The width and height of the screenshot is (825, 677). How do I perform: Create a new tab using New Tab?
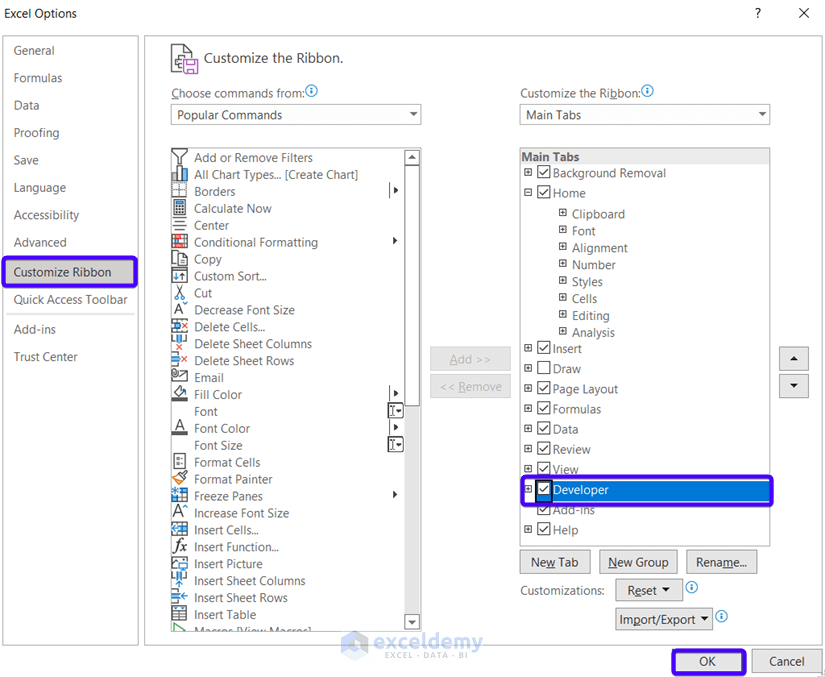click(x=554, y=561)
